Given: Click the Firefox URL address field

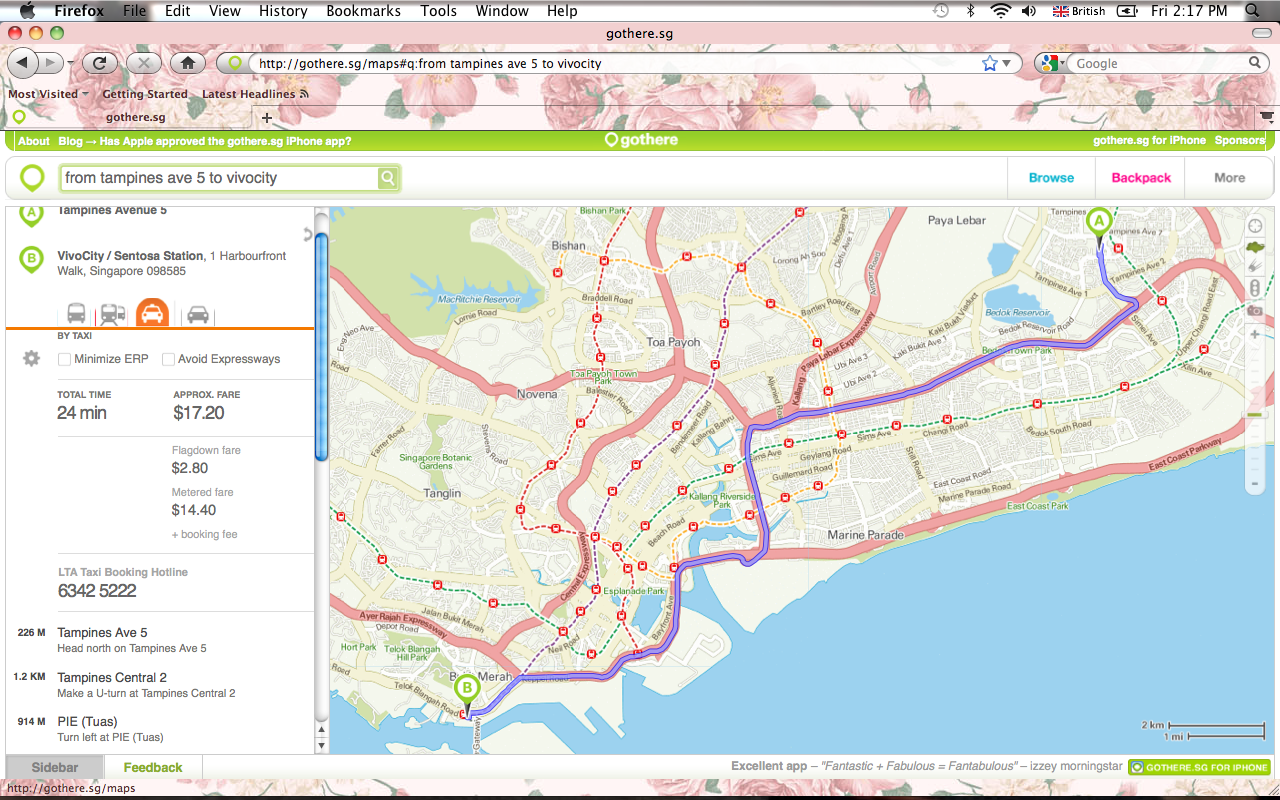Looking at the screenshot, I should [x=615, y=63].
